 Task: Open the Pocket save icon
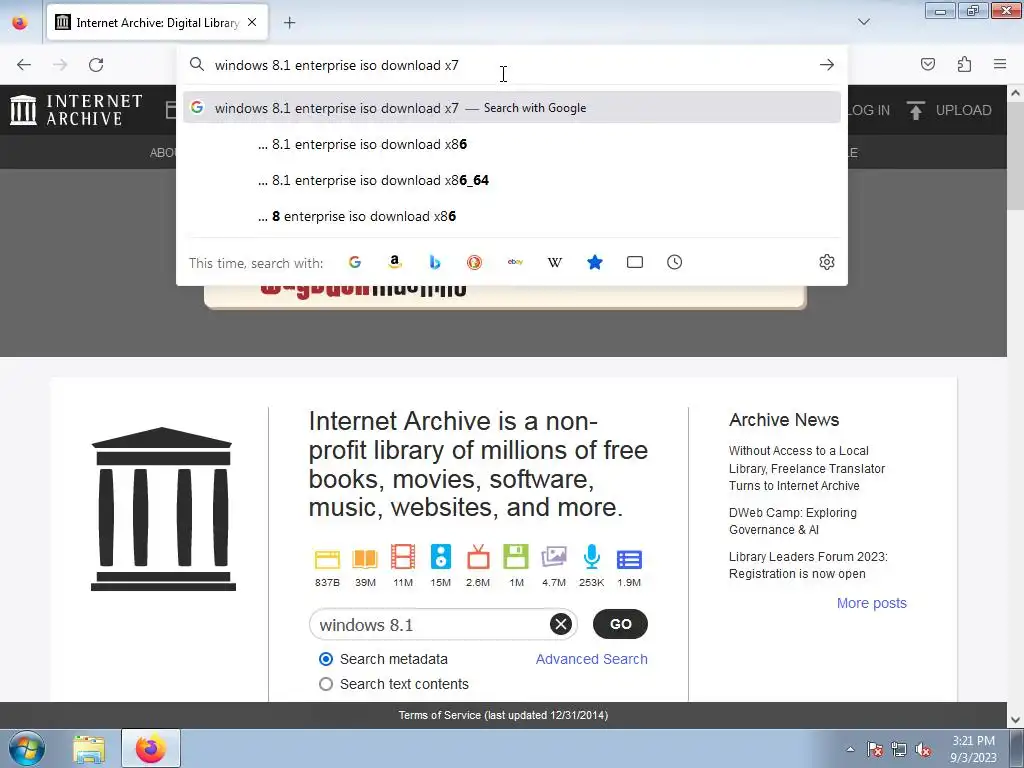click(x=928, y=64)
